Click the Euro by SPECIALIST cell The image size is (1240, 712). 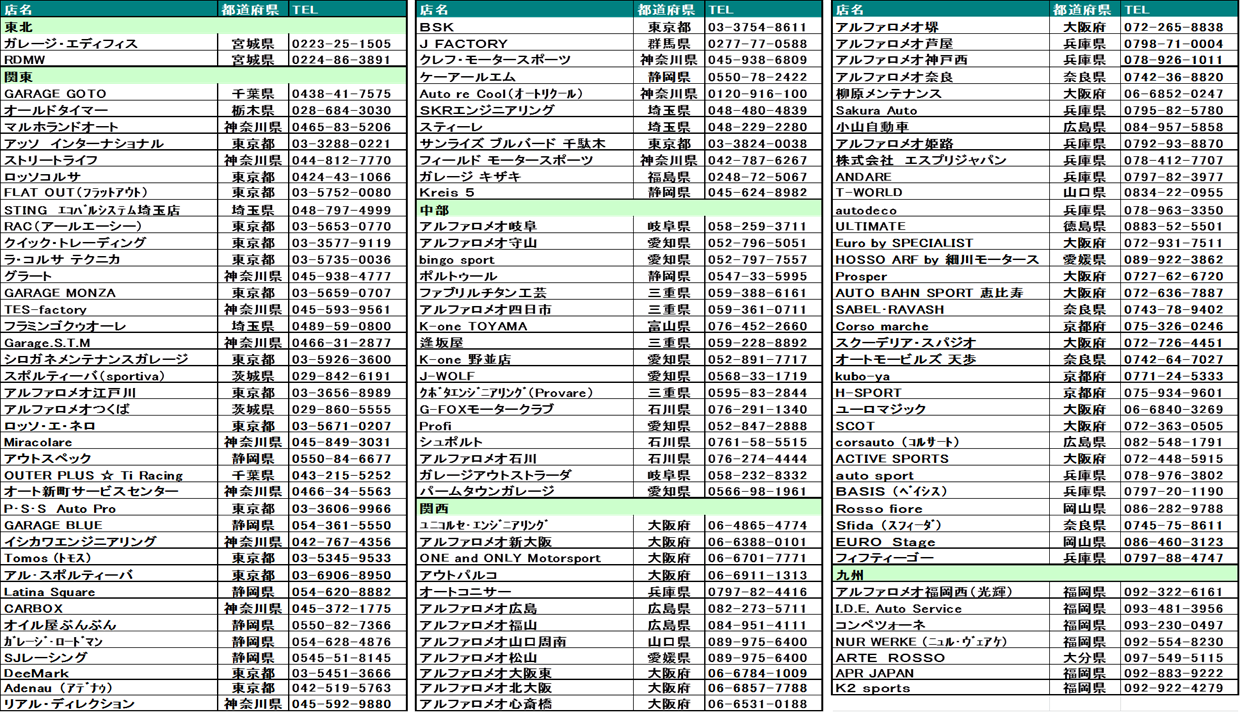(x=942, y=243)
